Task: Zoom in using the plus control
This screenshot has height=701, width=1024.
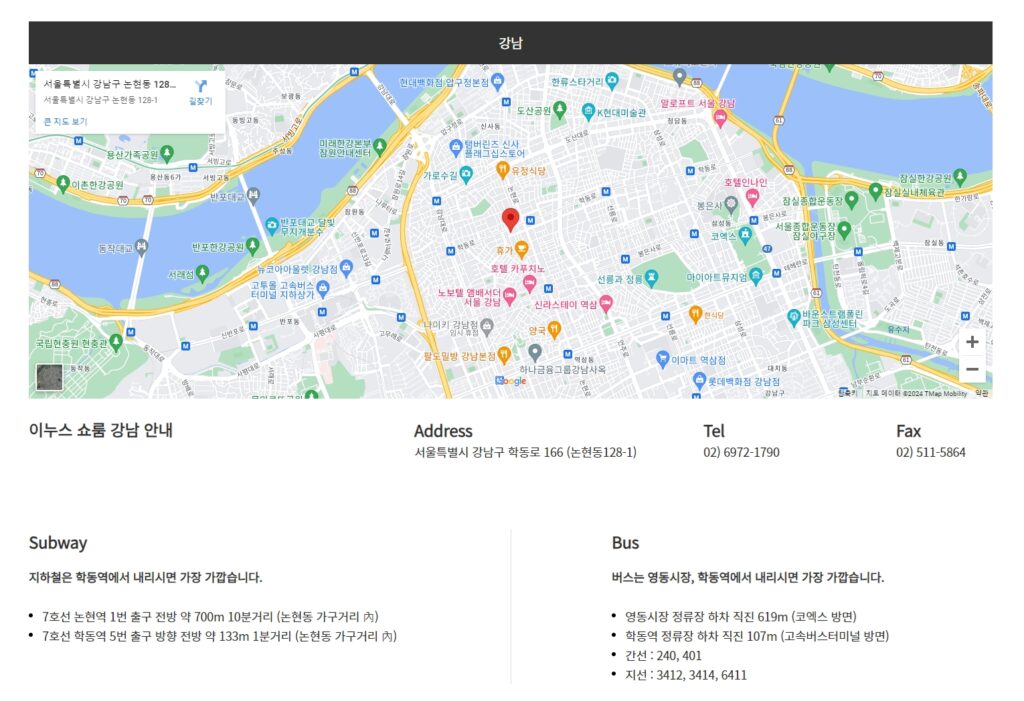Action: click(x=970, y=342)
